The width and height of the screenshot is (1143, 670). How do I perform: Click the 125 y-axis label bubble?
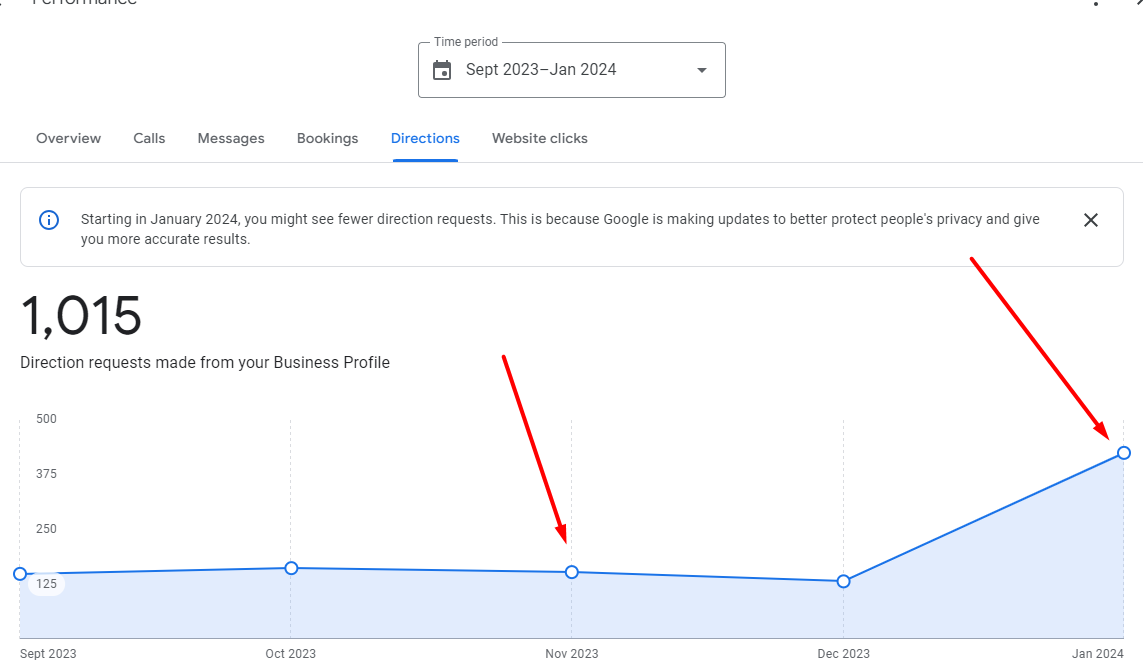(46, 584)
